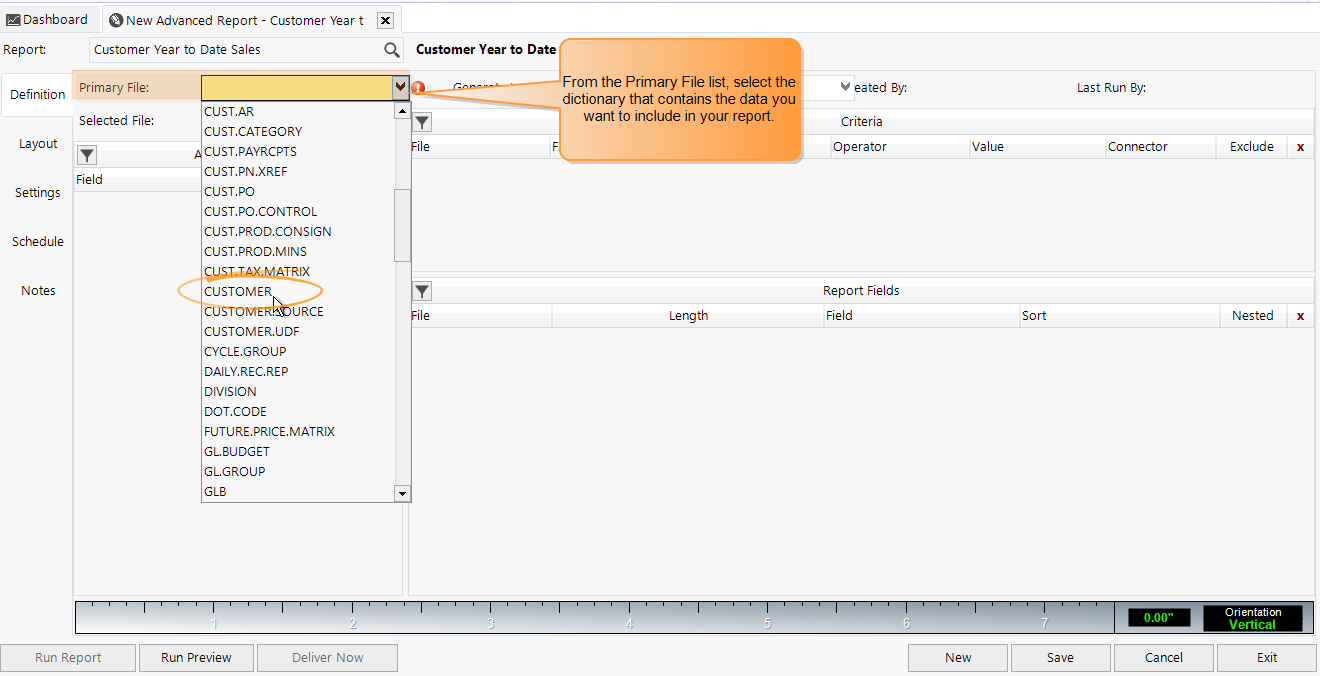
Task: Open the Primary File dropdown arrow
Action: pos(400,87)
